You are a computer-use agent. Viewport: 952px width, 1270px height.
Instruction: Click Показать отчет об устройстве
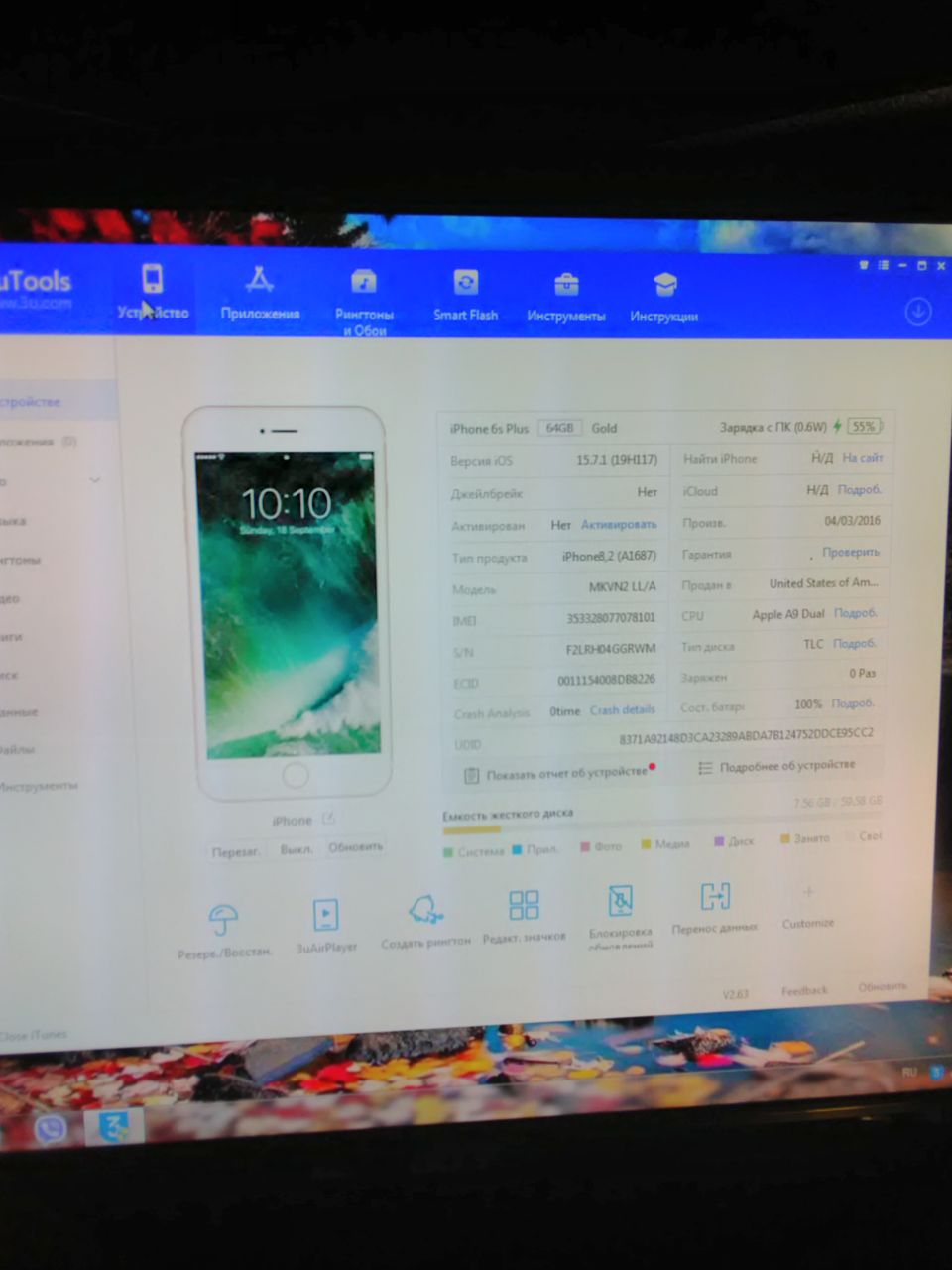point(557,773)
